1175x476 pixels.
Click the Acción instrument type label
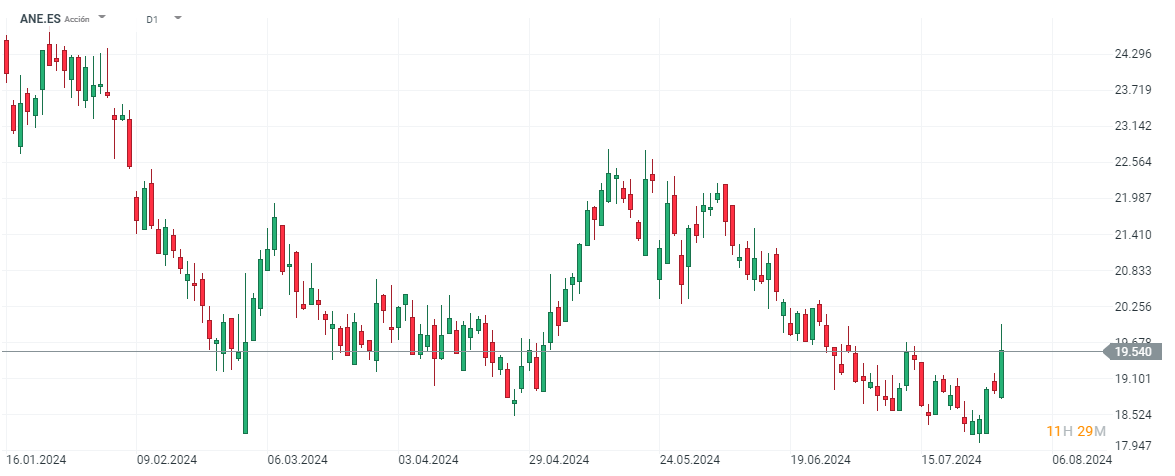pyautogui.click(x=77, y=19)
